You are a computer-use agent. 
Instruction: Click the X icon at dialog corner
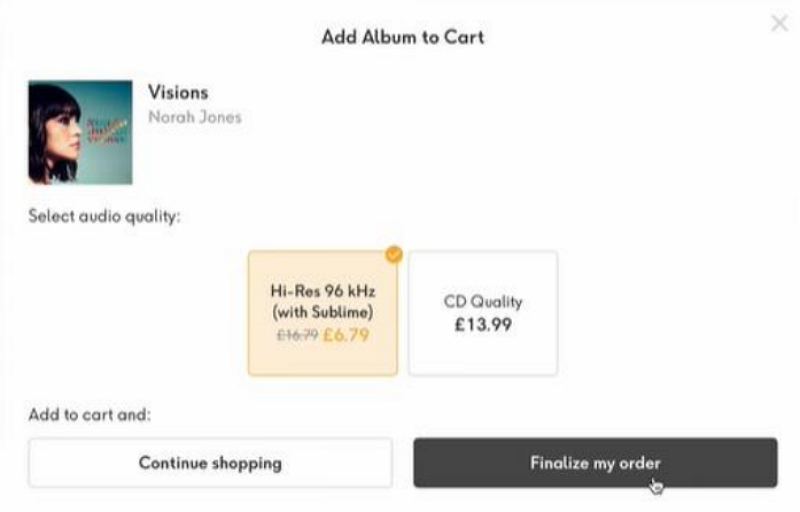pos(779,23)
